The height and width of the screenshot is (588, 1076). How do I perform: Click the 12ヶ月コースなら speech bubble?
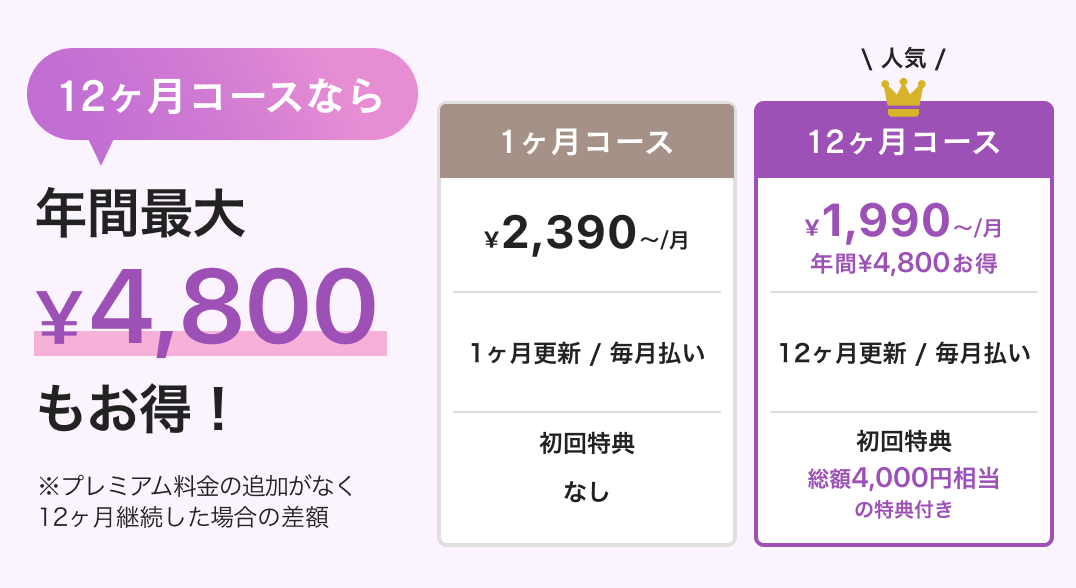coord(222,95)
